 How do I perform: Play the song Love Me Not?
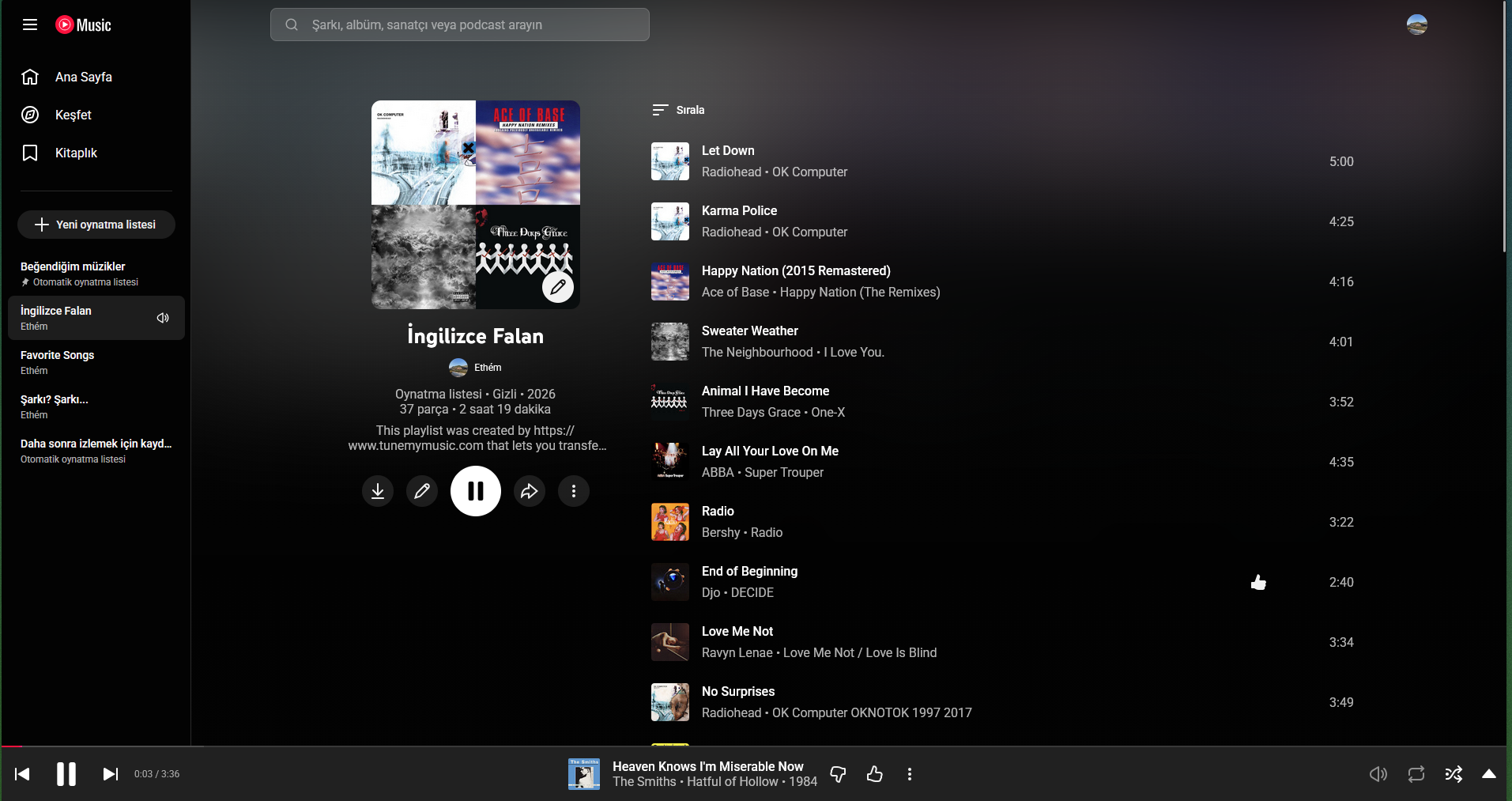pos(737,631)
